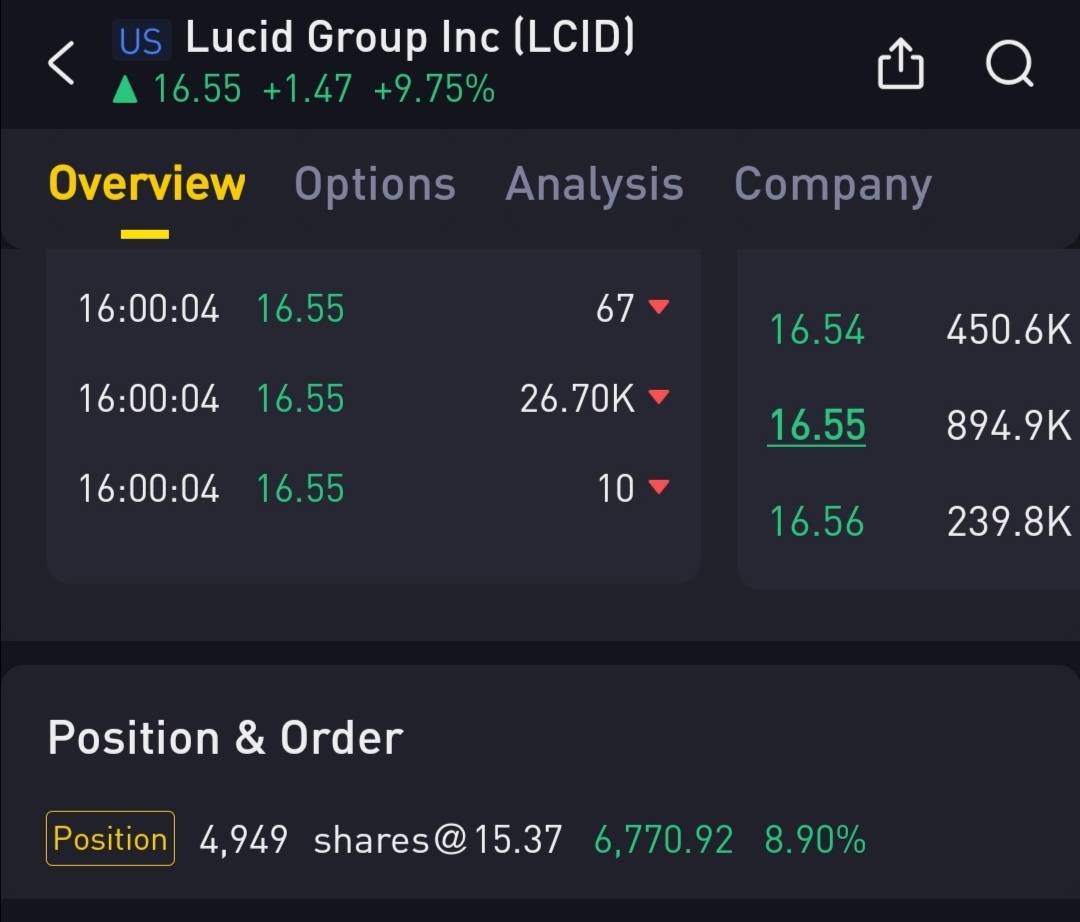
Task: Tap red down arrow beside 26.70K
Action: (658, 397)
